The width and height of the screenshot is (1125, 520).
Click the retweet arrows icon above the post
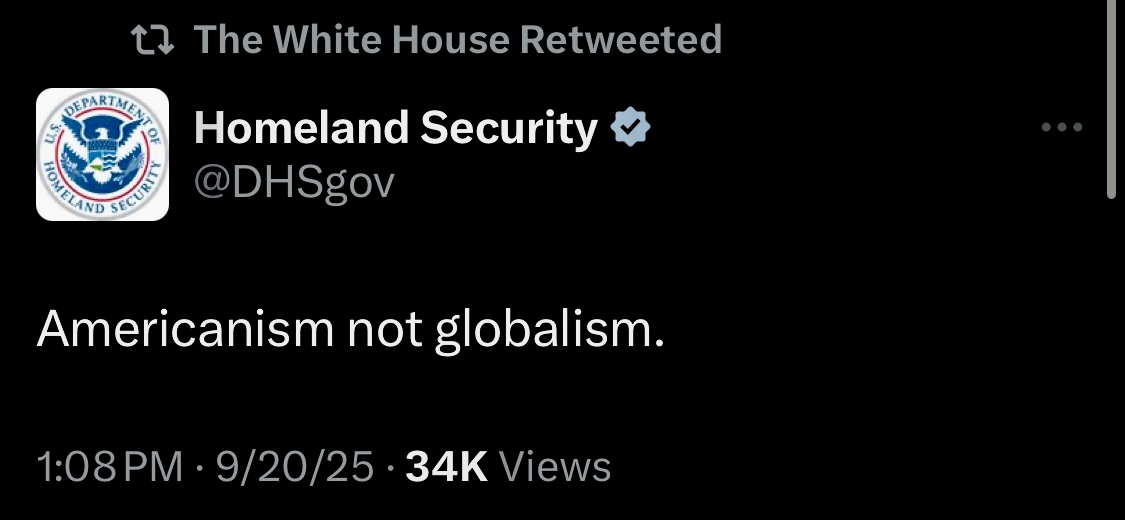click(x=153, y=40)
